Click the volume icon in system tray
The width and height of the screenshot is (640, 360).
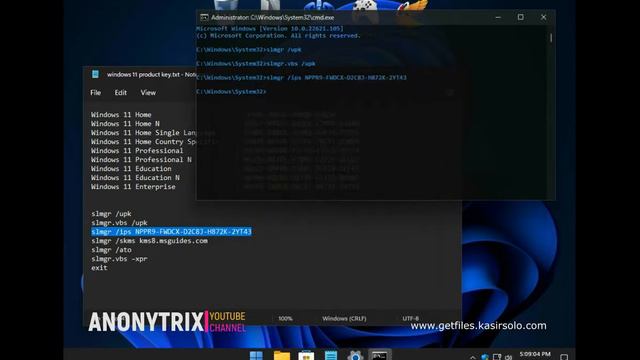pyautogui.click(x=509, y=357)
